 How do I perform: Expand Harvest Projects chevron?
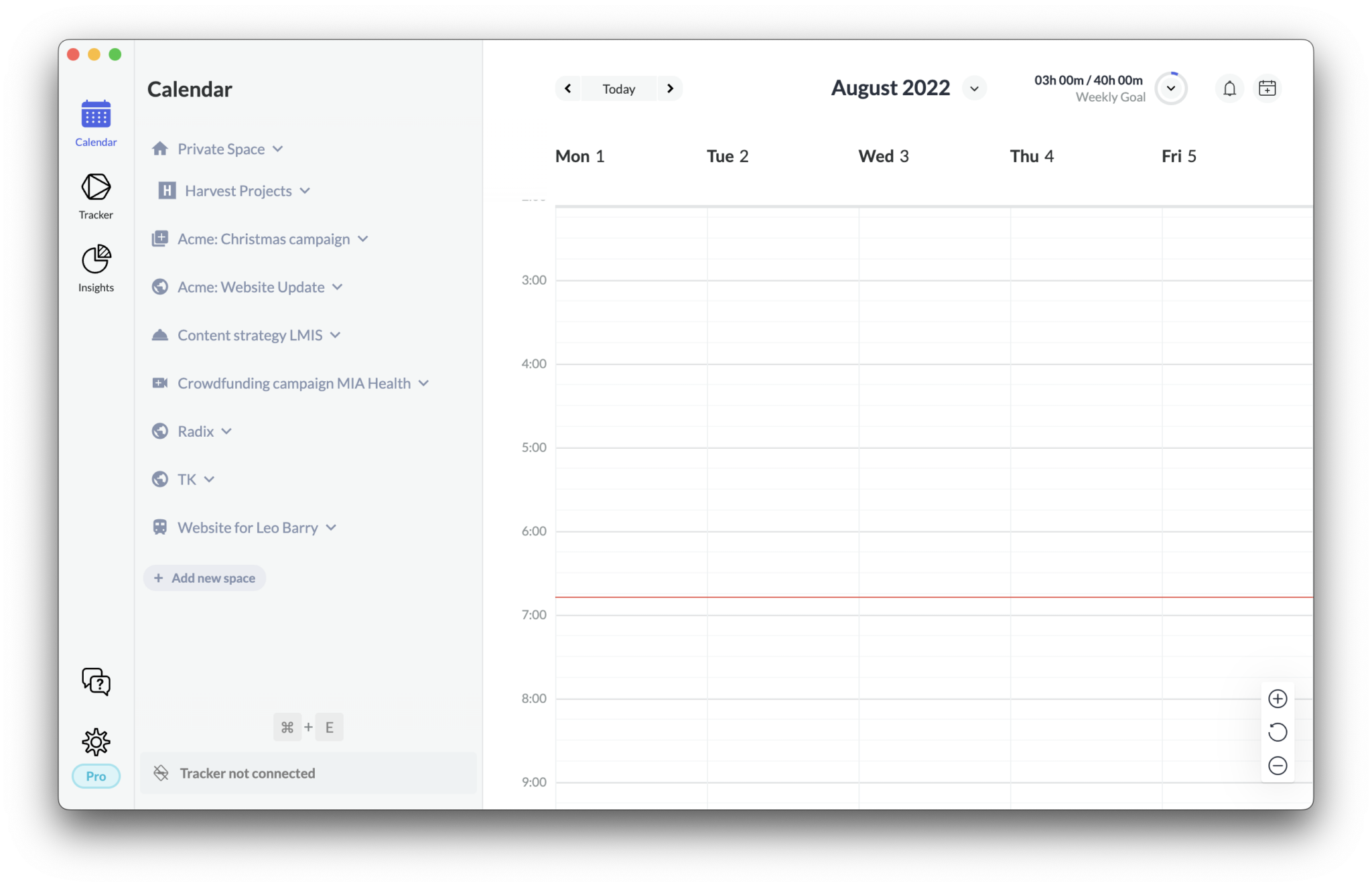[305, 191]
